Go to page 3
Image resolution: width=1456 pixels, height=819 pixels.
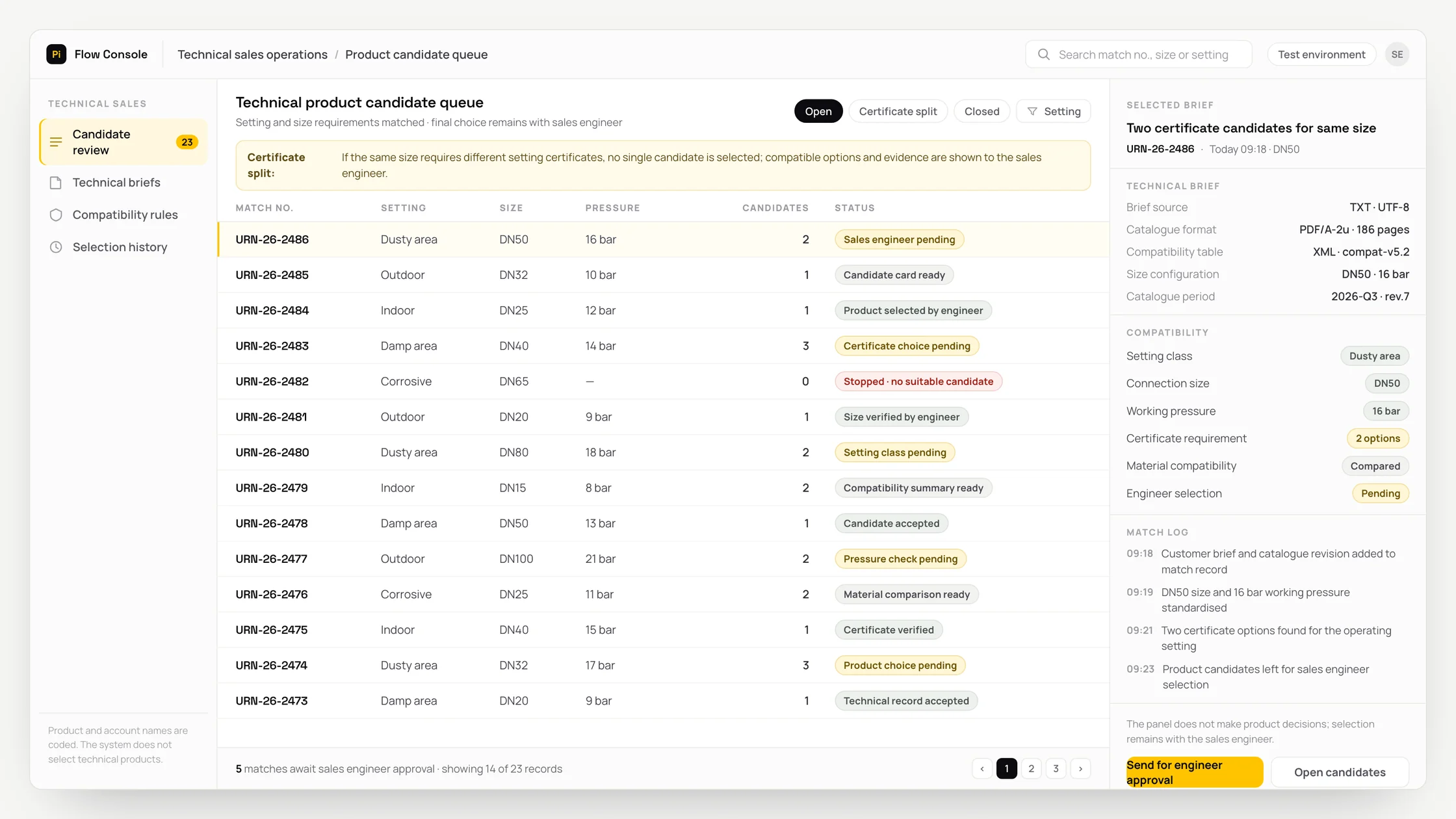(x=1056, y=769)
